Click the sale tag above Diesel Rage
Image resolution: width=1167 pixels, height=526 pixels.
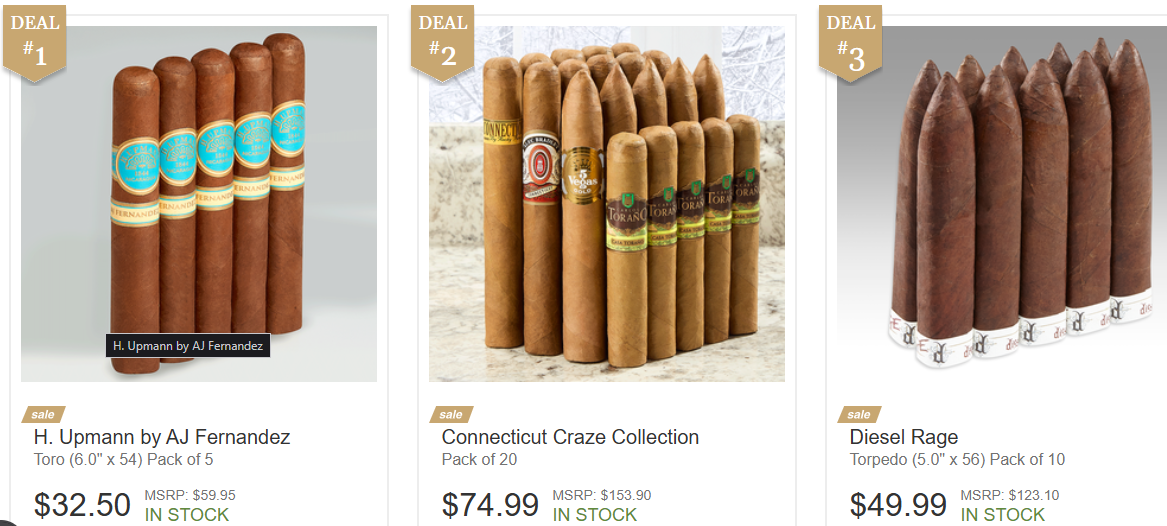coord(859,414)
